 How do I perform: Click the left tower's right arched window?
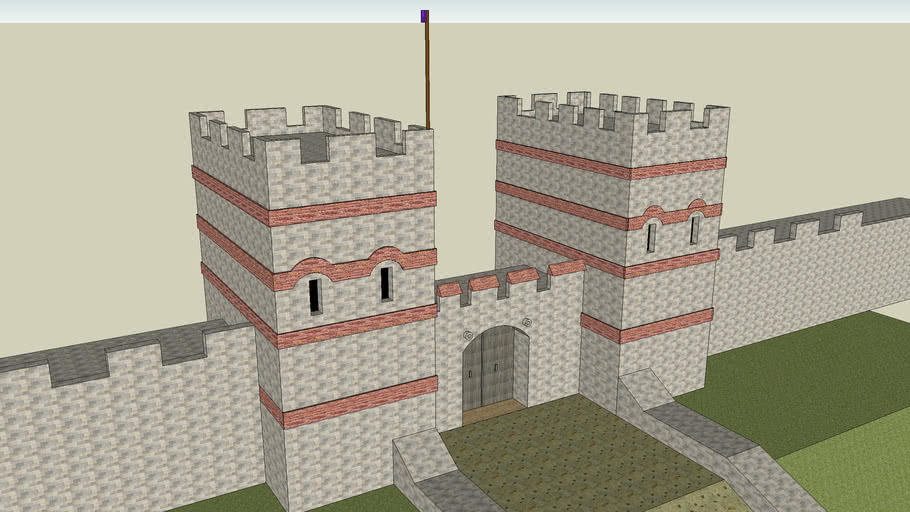tap(386, 283)
